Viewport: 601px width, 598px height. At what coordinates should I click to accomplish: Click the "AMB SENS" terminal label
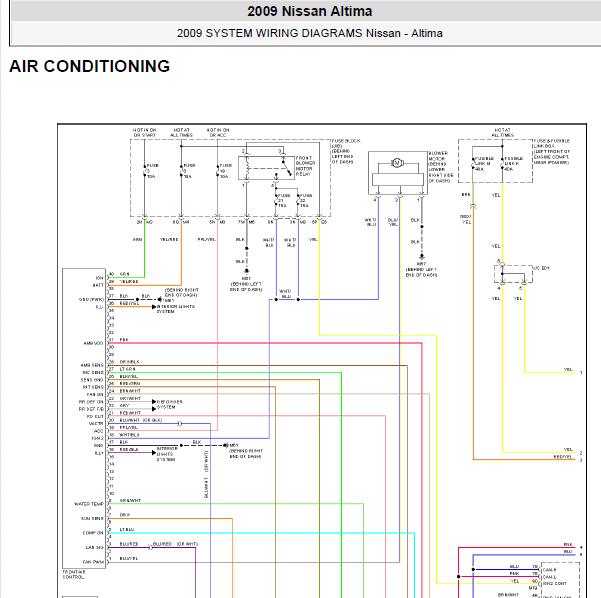pyautogui.click(x=92, y=365)
